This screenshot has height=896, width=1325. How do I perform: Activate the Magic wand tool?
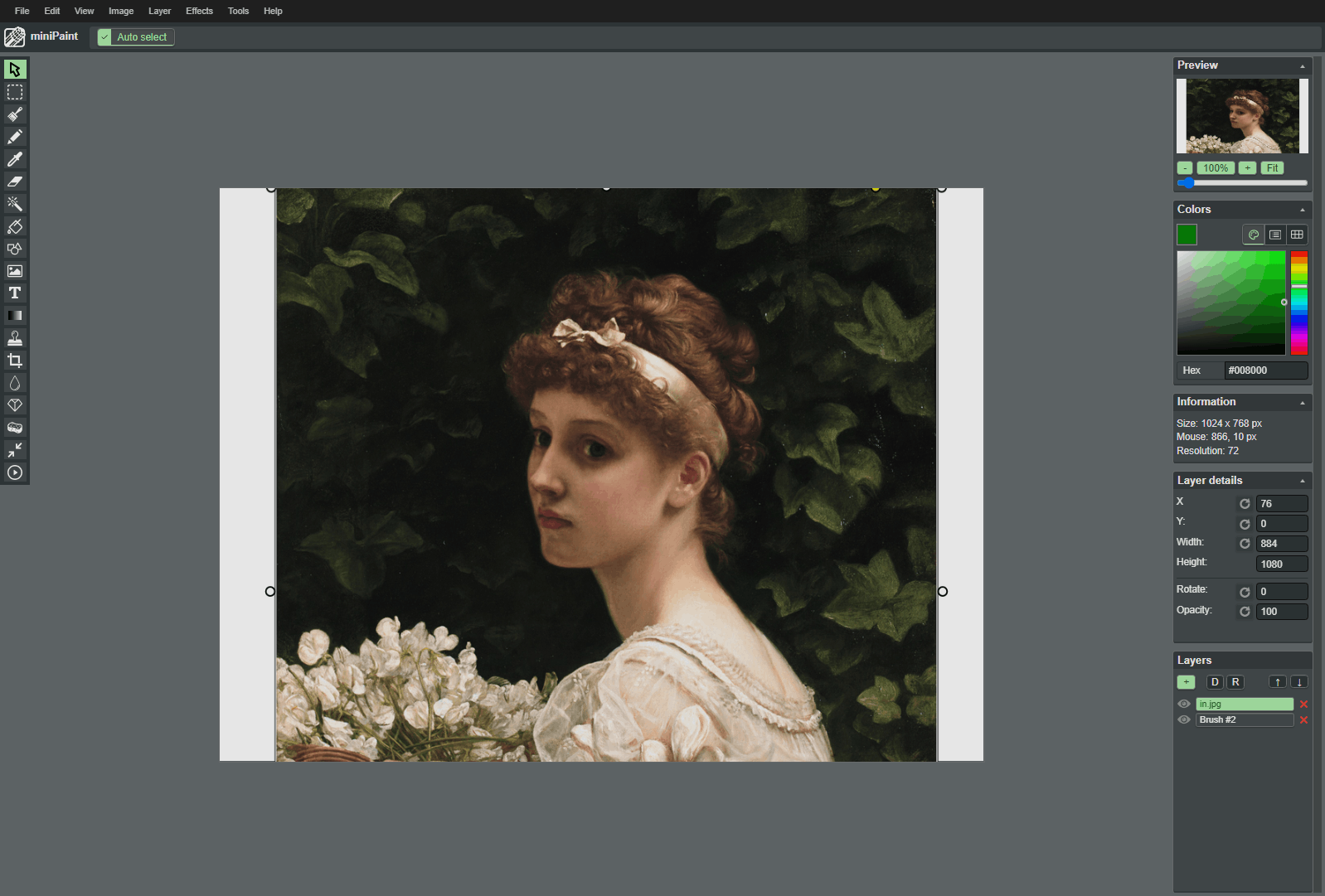(x=15, y=204)
